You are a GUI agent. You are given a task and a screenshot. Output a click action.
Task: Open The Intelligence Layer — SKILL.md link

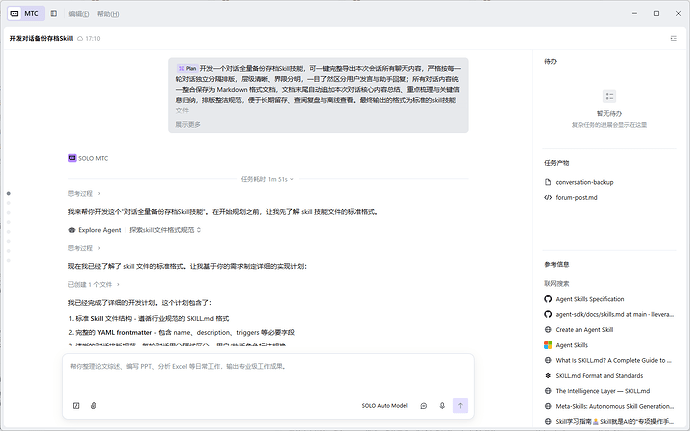point(602,391)
